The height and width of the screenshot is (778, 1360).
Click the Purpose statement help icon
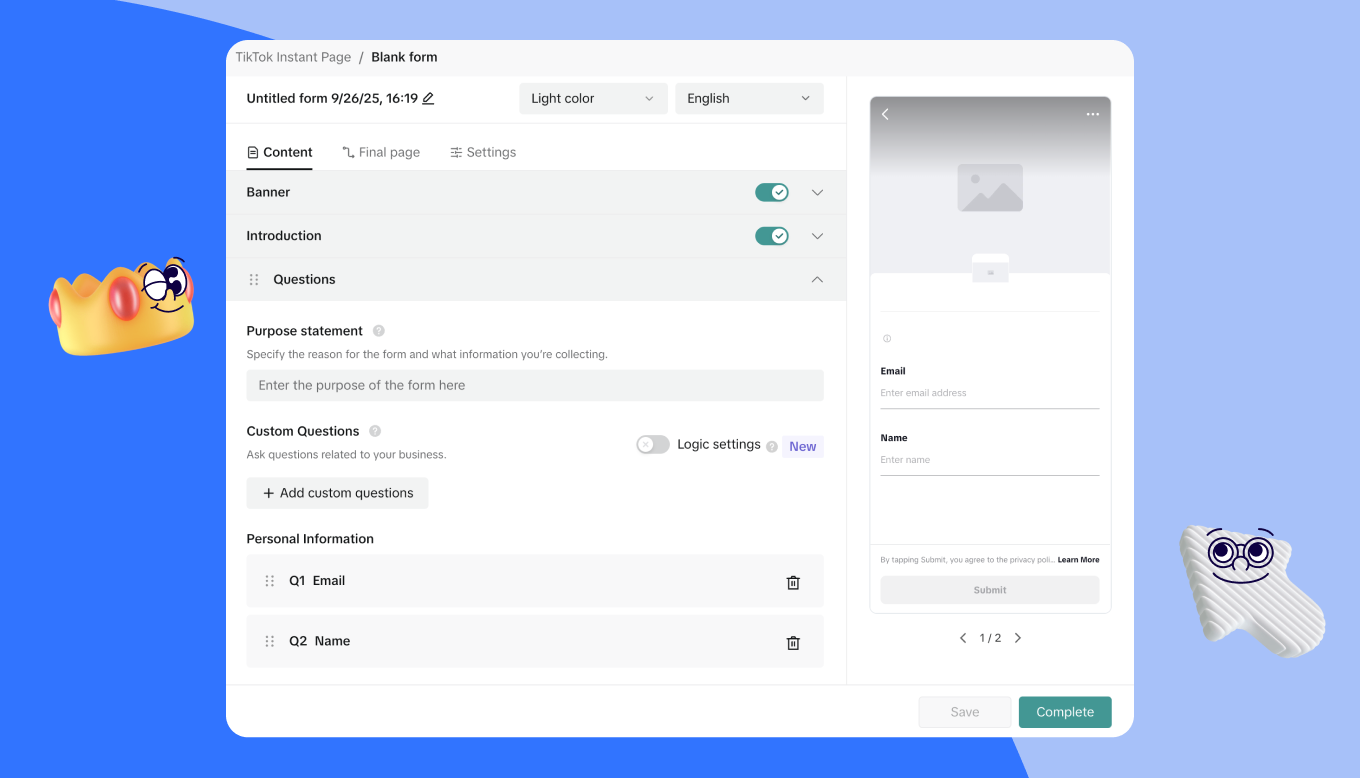coord(378,331)
